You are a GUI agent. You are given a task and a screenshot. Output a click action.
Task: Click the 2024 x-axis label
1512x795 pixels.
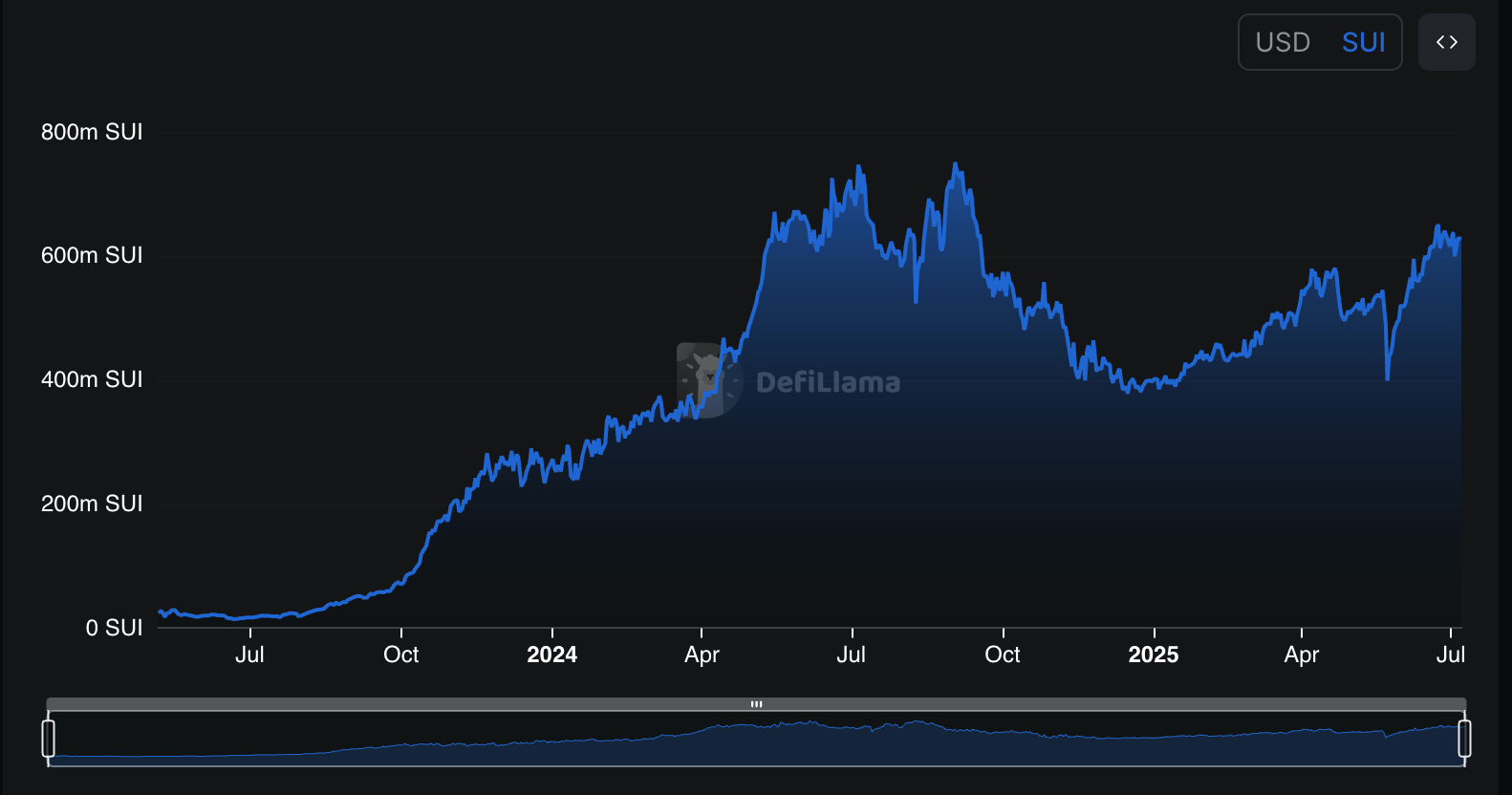click(x=552, y=655)
